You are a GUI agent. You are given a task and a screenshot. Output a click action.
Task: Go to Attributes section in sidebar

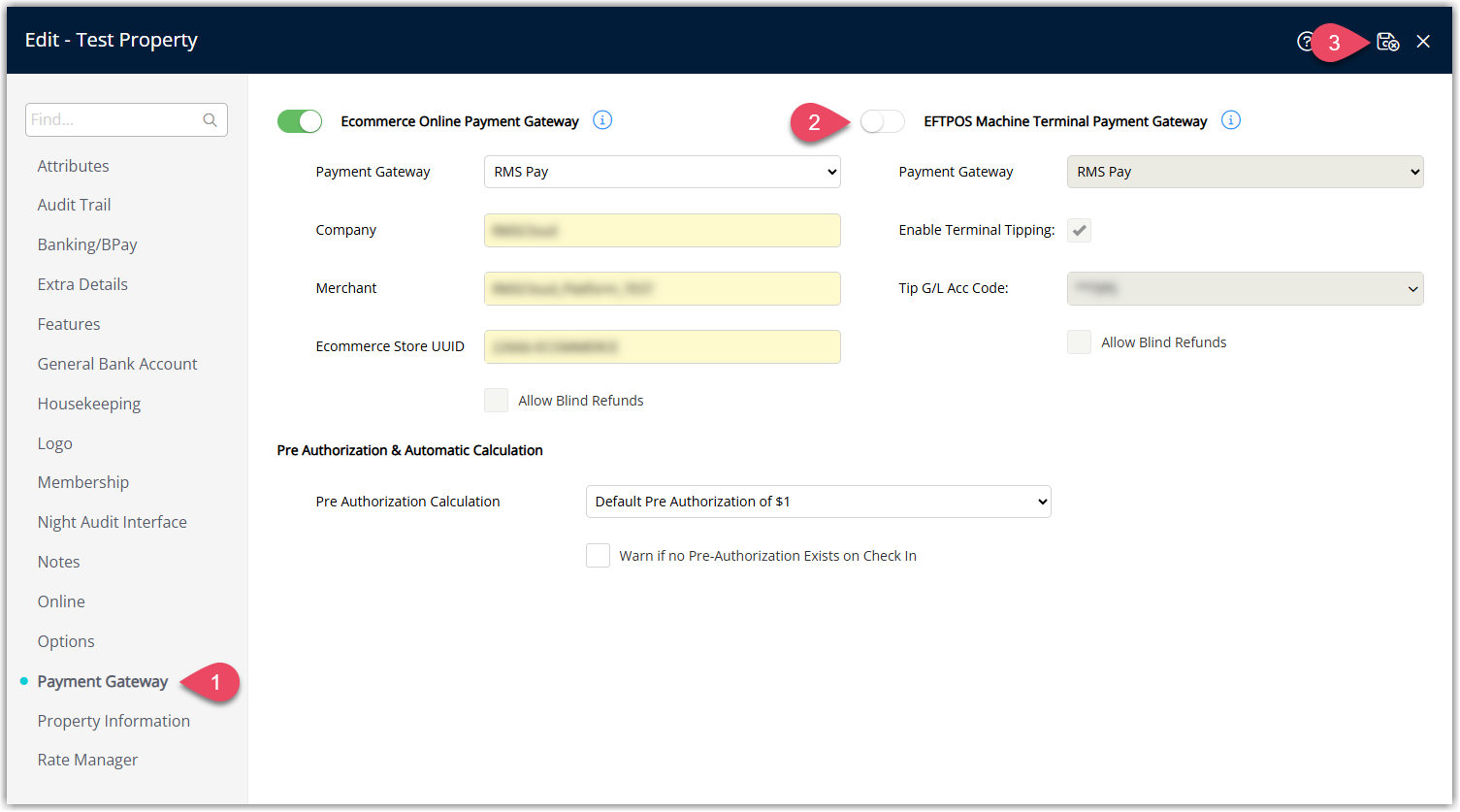tap(74, 166)
